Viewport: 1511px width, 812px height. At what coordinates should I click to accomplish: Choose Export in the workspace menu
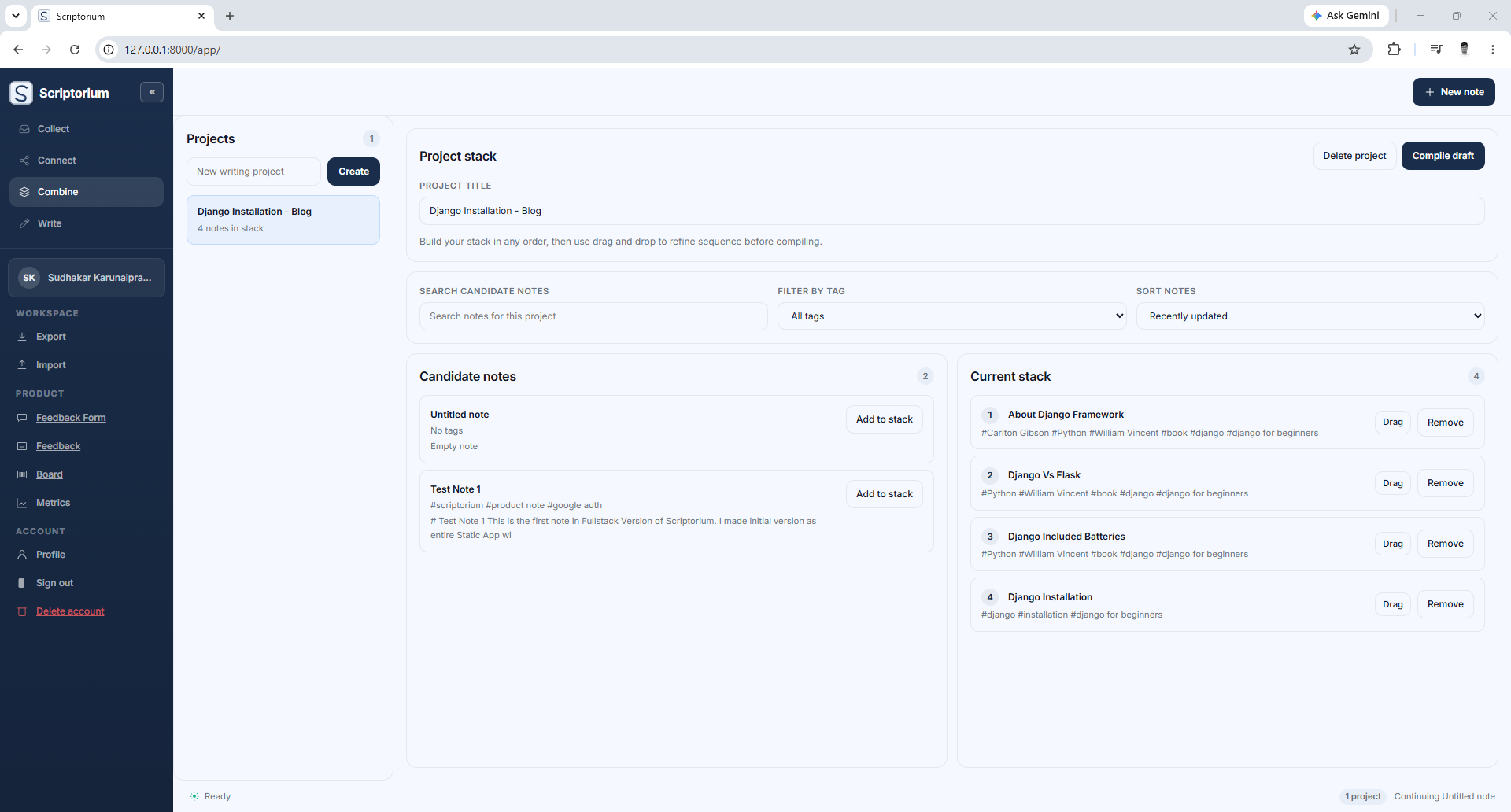point(51,337)
